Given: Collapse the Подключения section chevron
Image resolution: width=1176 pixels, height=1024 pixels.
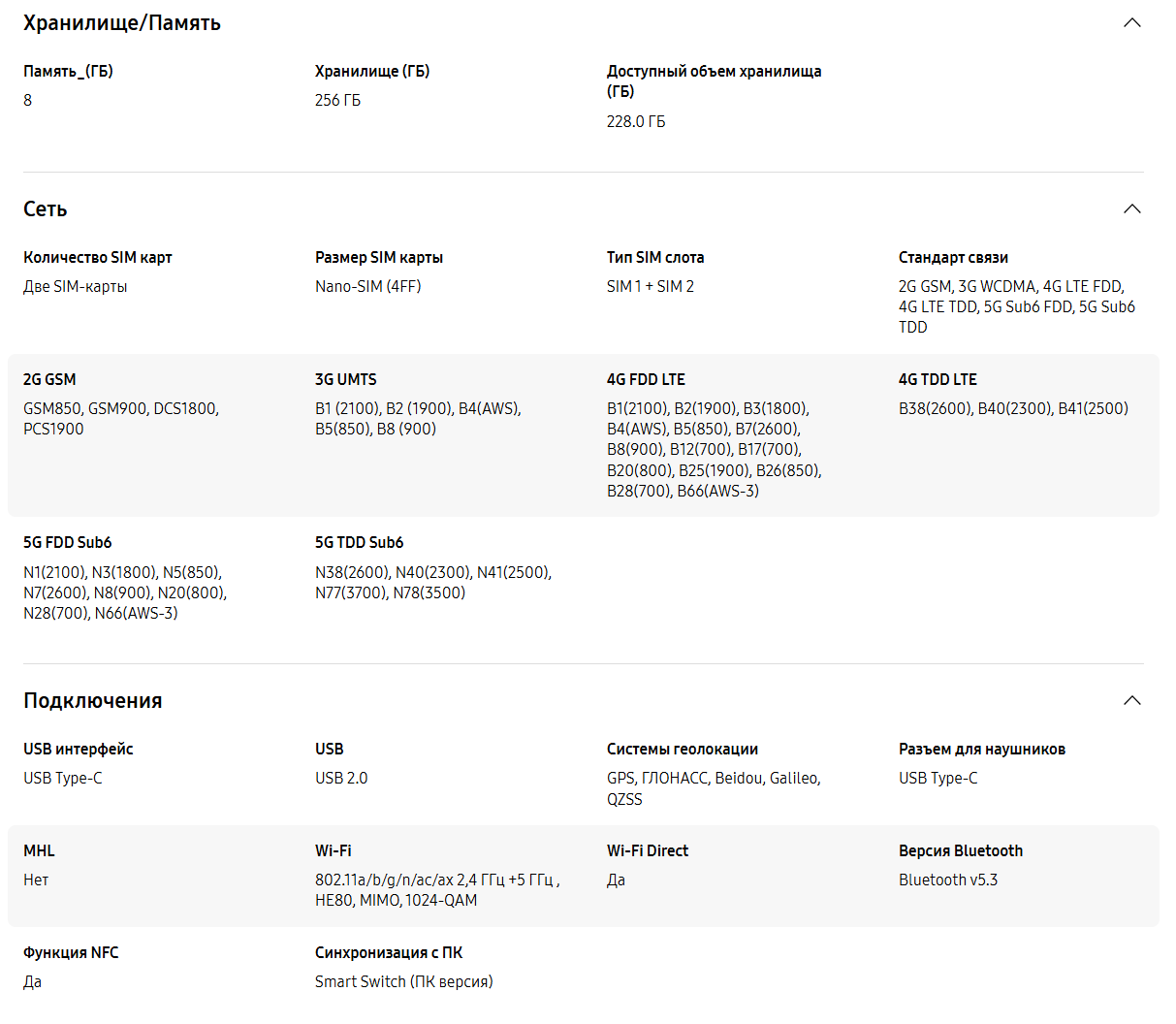Looking at the screenshot, I should (1131, 701).
